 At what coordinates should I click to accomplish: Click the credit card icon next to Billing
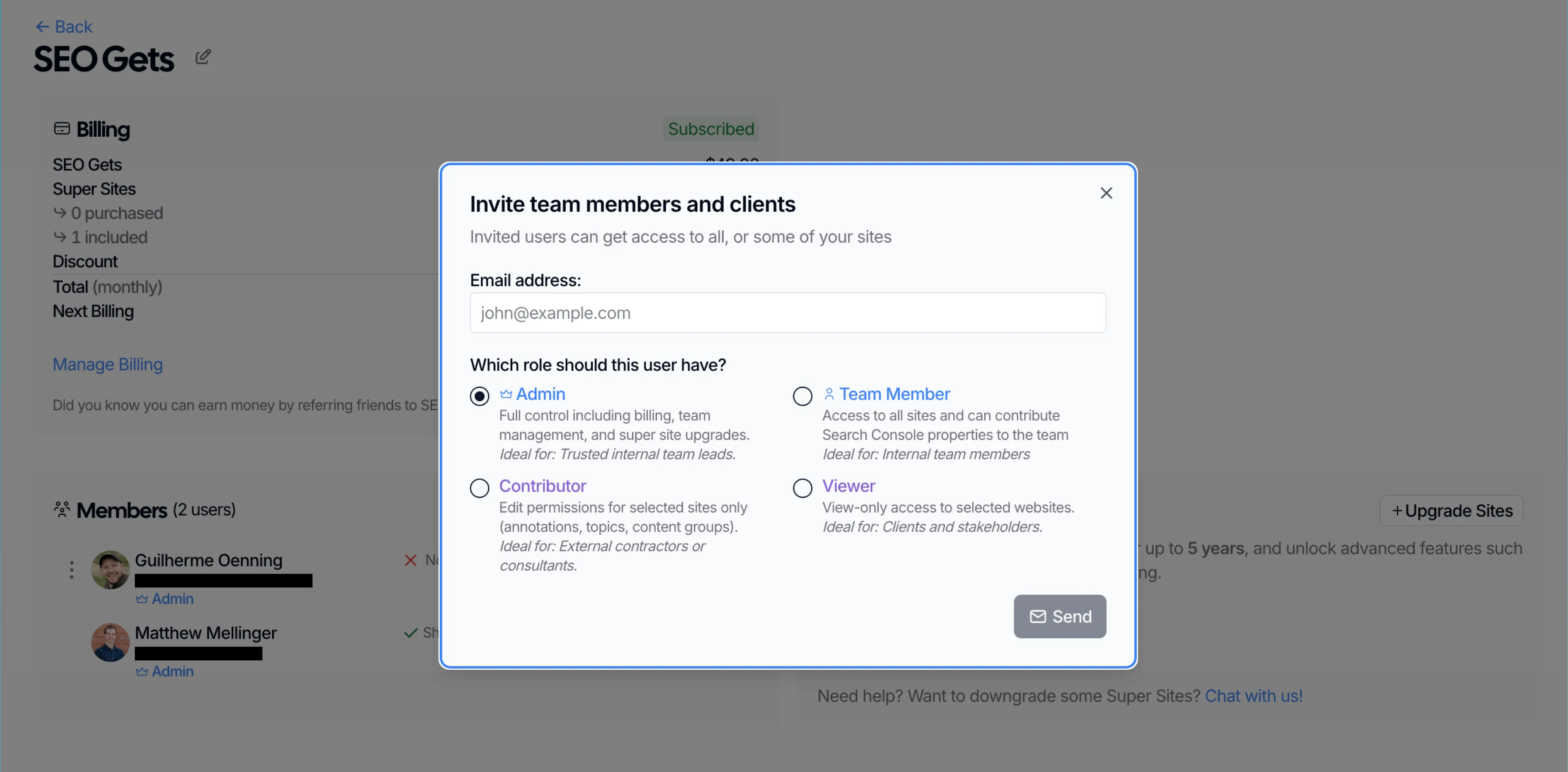click(x=62, y=129)
